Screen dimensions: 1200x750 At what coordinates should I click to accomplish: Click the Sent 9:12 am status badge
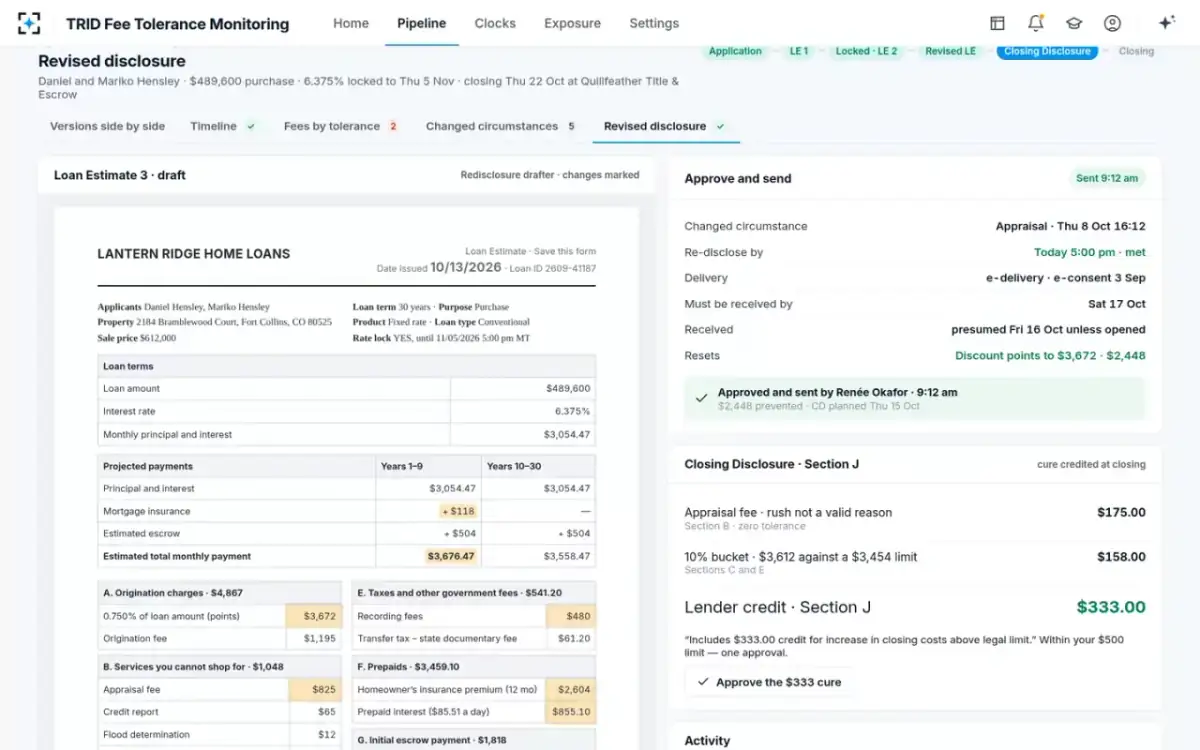pos(1107,178)
